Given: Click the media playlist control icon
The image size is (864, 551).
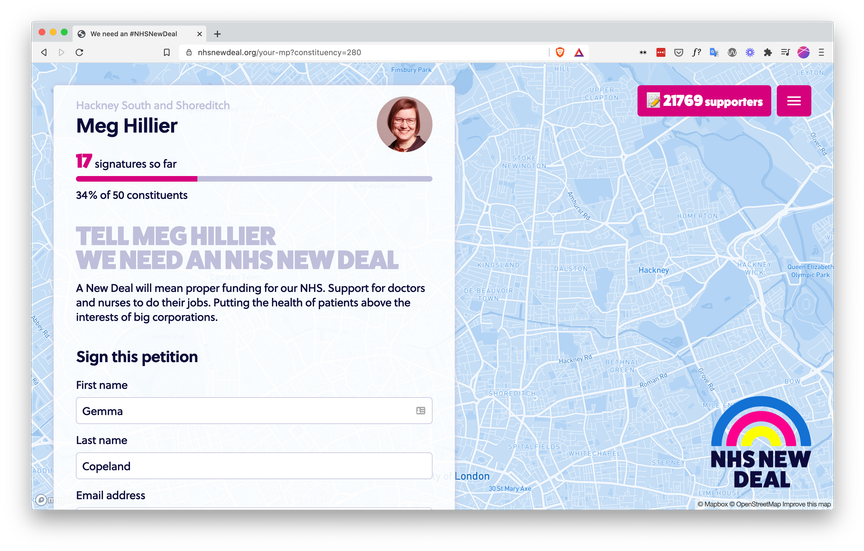Looking at the screenshot, I should 785,52.
